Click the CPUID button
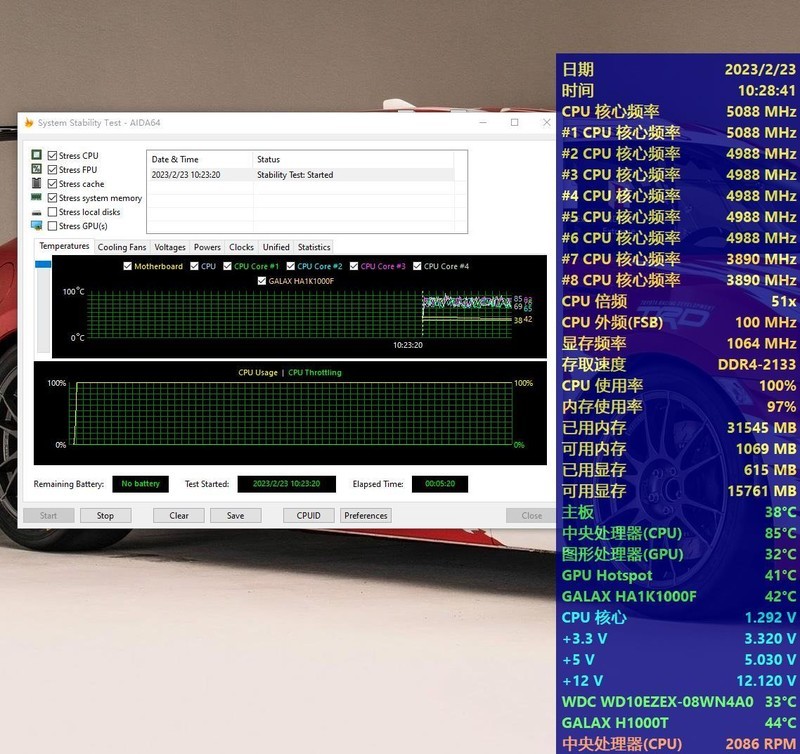 (x=308, y=515)
